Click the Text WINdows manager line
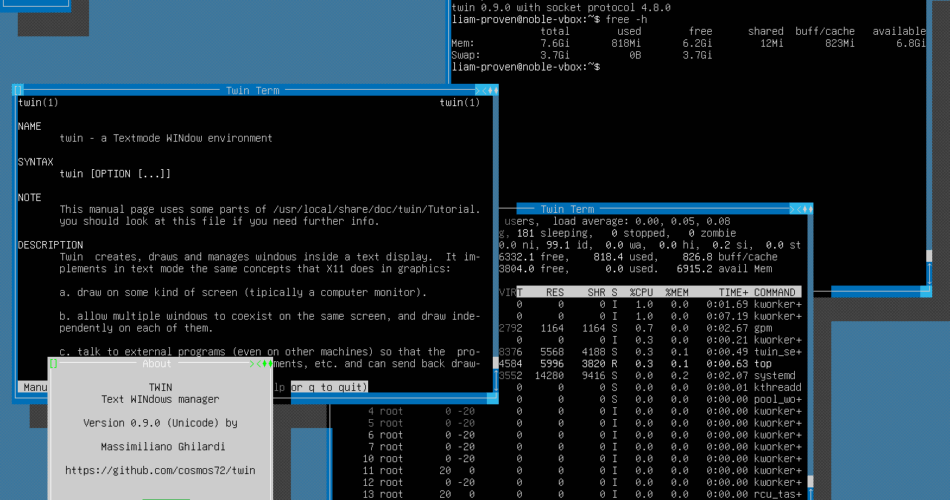Viewport: 950px width, 500px height. (x=160, y=399)
